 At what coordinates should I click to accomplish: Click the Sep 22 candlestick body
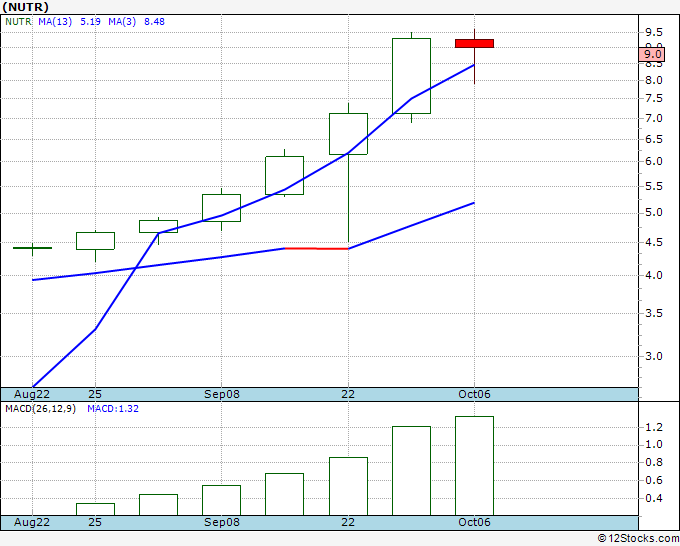pyautogui.click(x=348, y=134)
